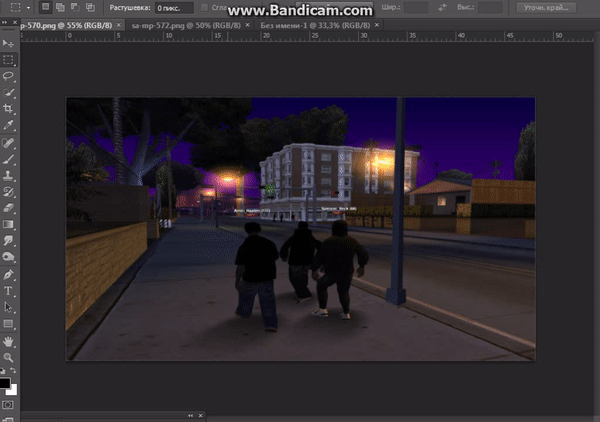Click the Растушевка feather input field
This screenshot has width=600, height=422.
pyautogui.click(x=174, y=8)
